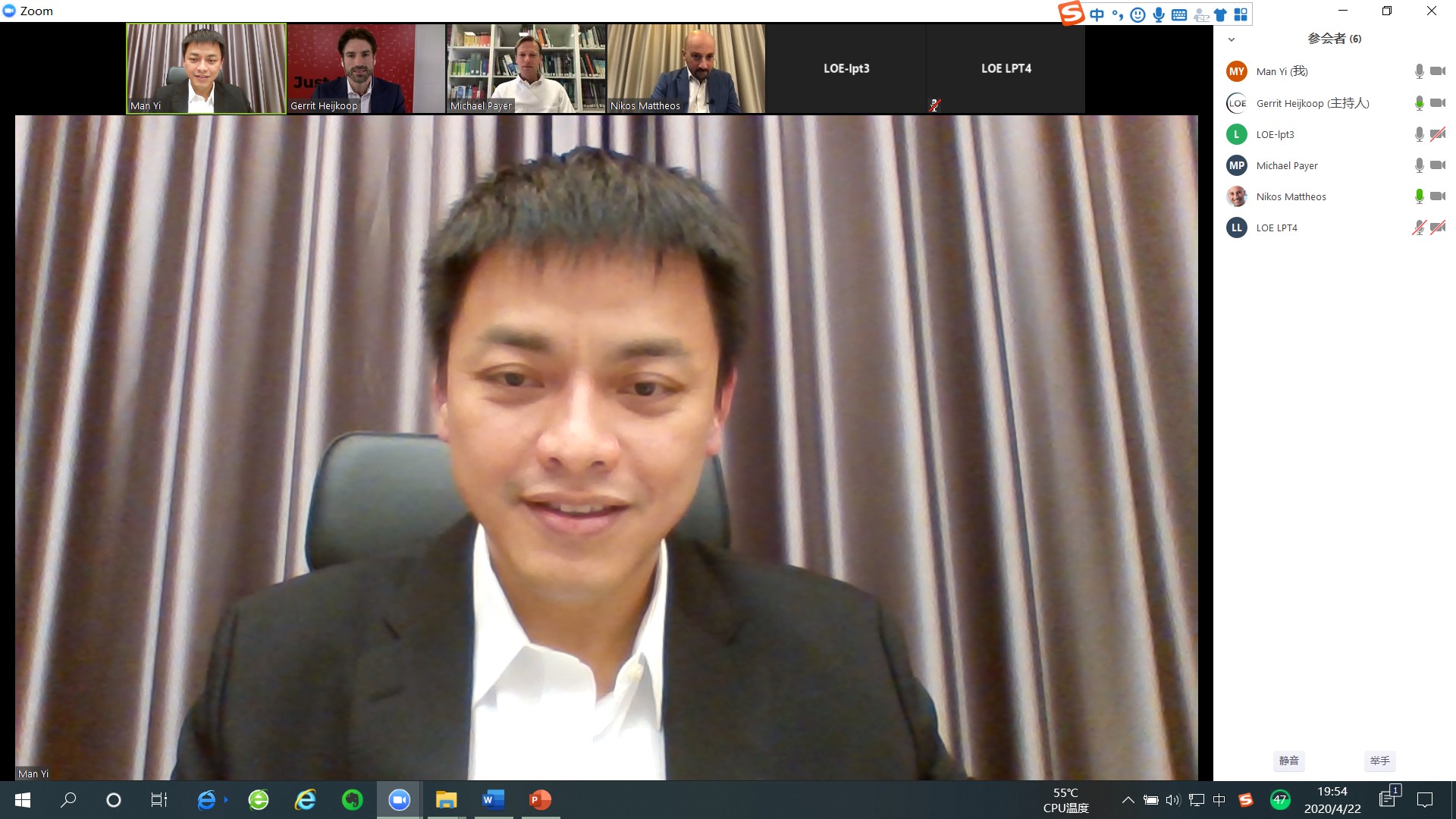
Task: Click the 静音 mute button
Action: coord(1289,761)
